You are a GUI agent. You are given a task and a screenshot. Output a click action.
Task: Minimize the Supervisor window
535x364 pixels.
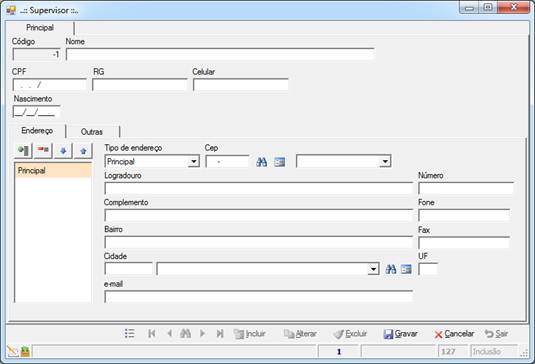pyautogui.click(x=470, y=8)
